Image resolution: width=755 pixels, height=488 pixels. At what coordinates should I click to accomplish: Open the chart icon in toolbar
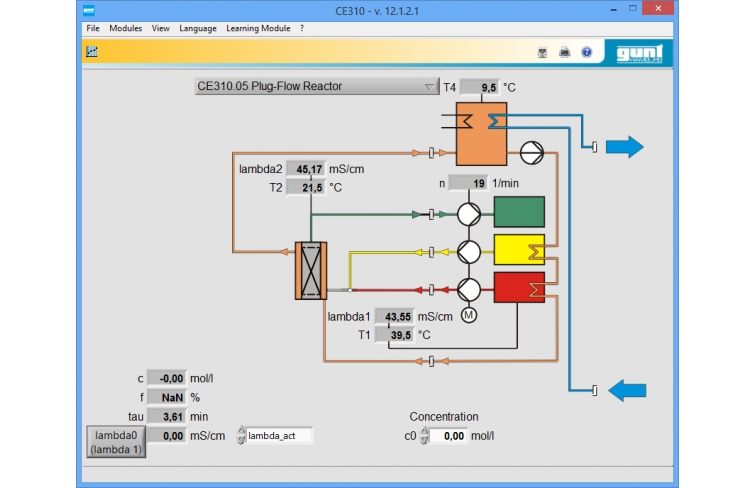click(91, 52)
